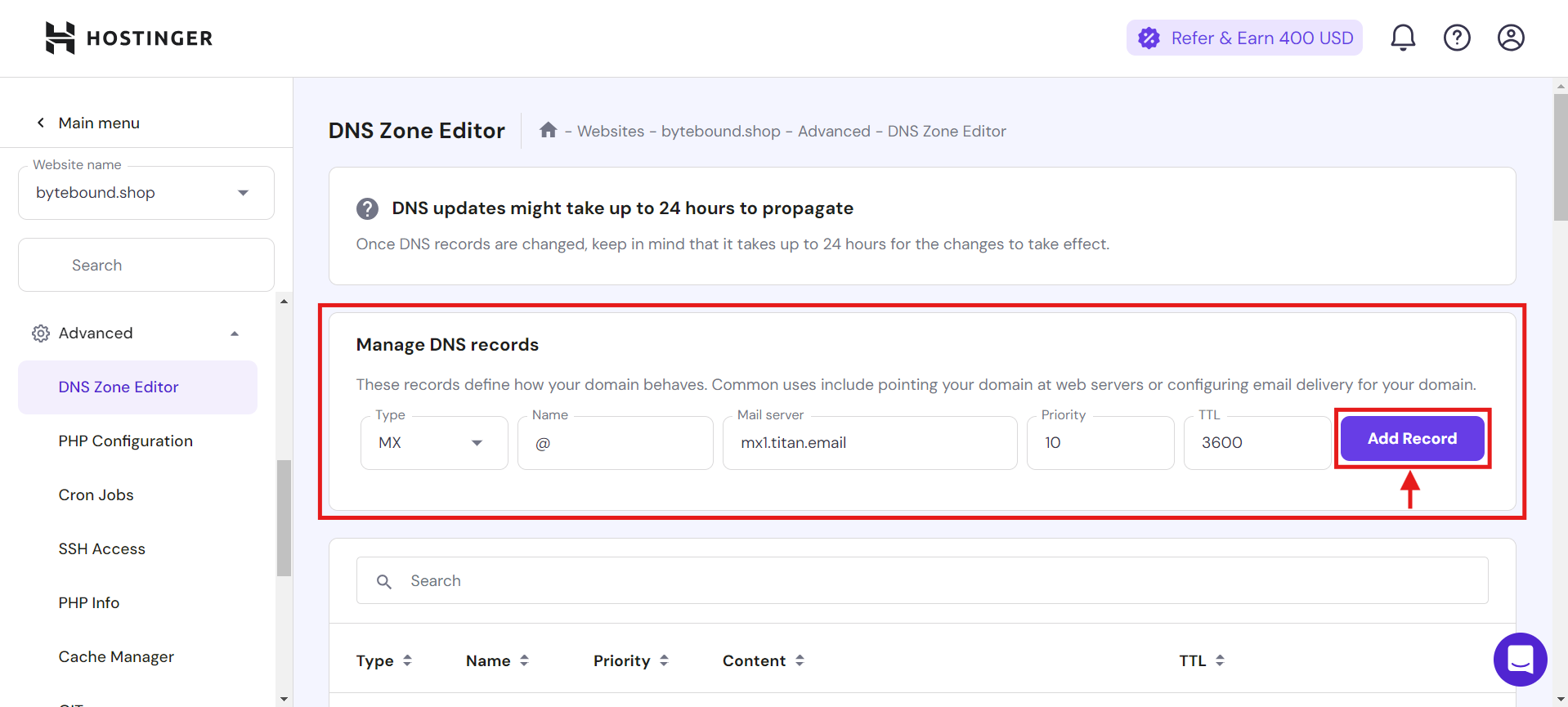
Task: Click Advanced breadcrumb link
Action: point(834,131)
